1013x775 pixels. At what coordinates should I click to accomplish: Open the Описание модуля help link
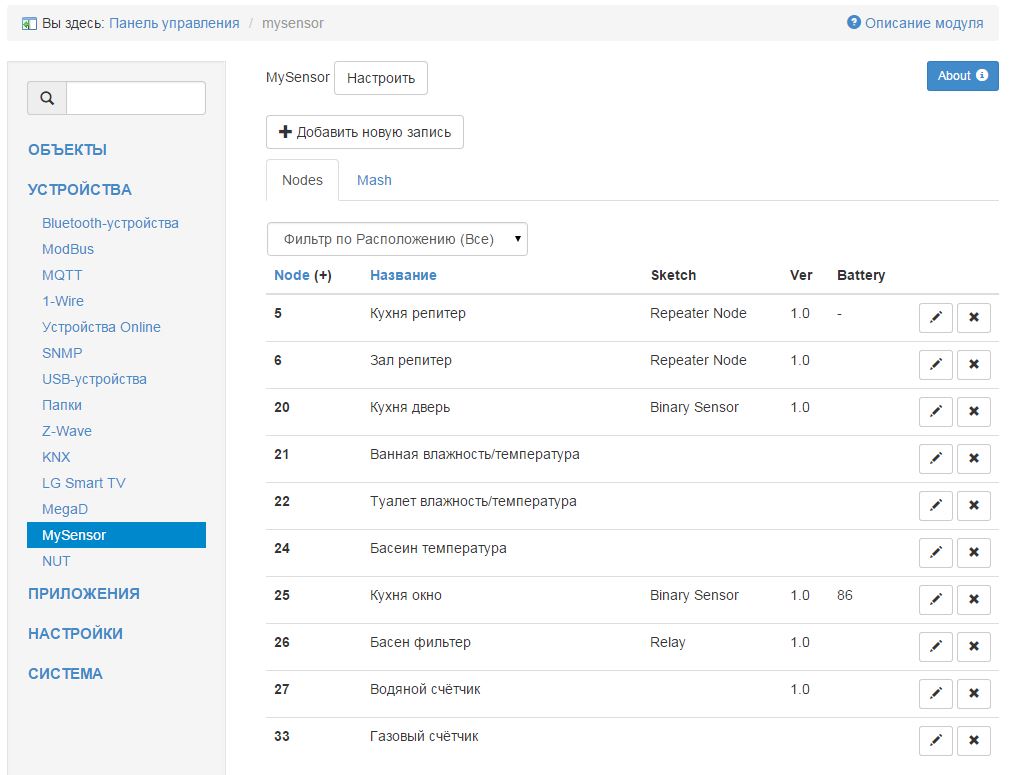pos(915,23)
